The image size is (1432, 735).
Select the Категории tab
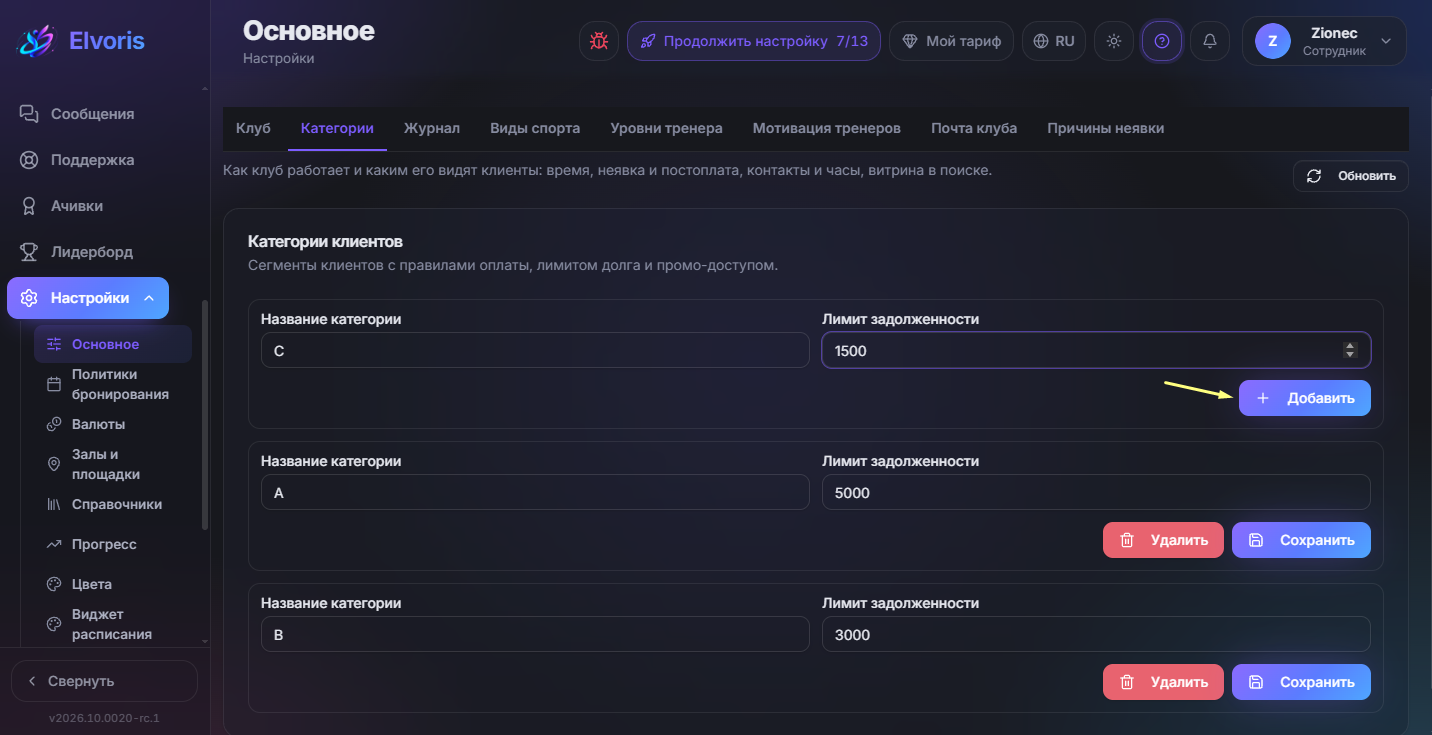tap(337, 128)
